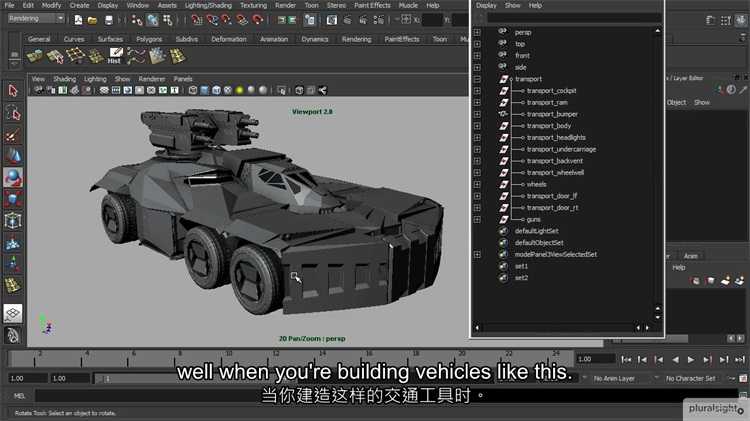Viewport: 750px width, 421px height.
Task: Open the Outliner Display menu
Action: coord(486,5)
